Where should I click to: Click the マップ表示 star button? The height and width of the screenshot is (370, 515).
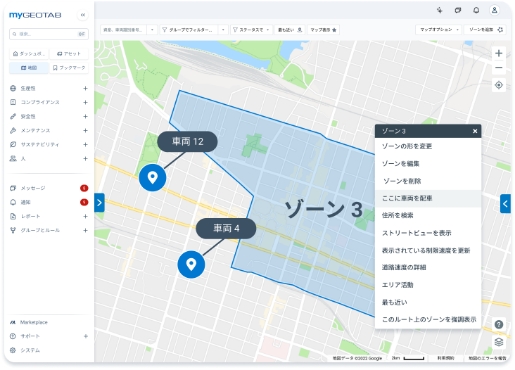pos(323,30)
